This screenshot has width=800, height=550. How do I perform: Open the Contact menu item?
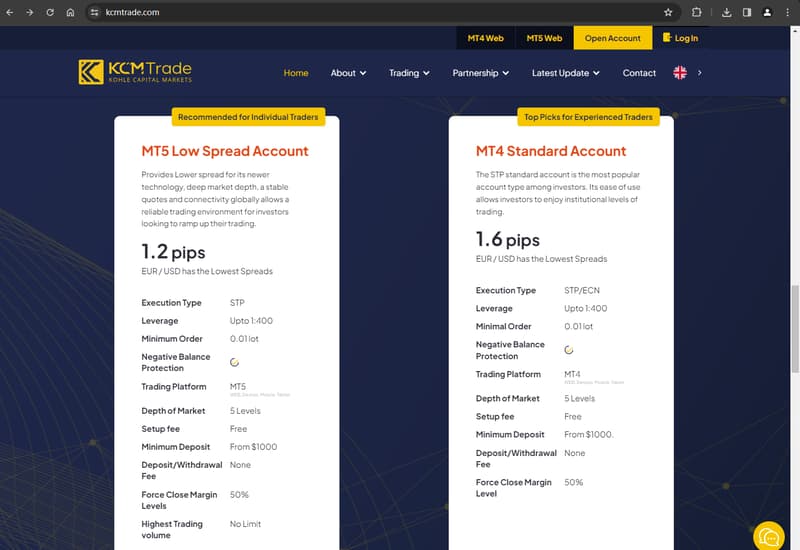[639, 73]
